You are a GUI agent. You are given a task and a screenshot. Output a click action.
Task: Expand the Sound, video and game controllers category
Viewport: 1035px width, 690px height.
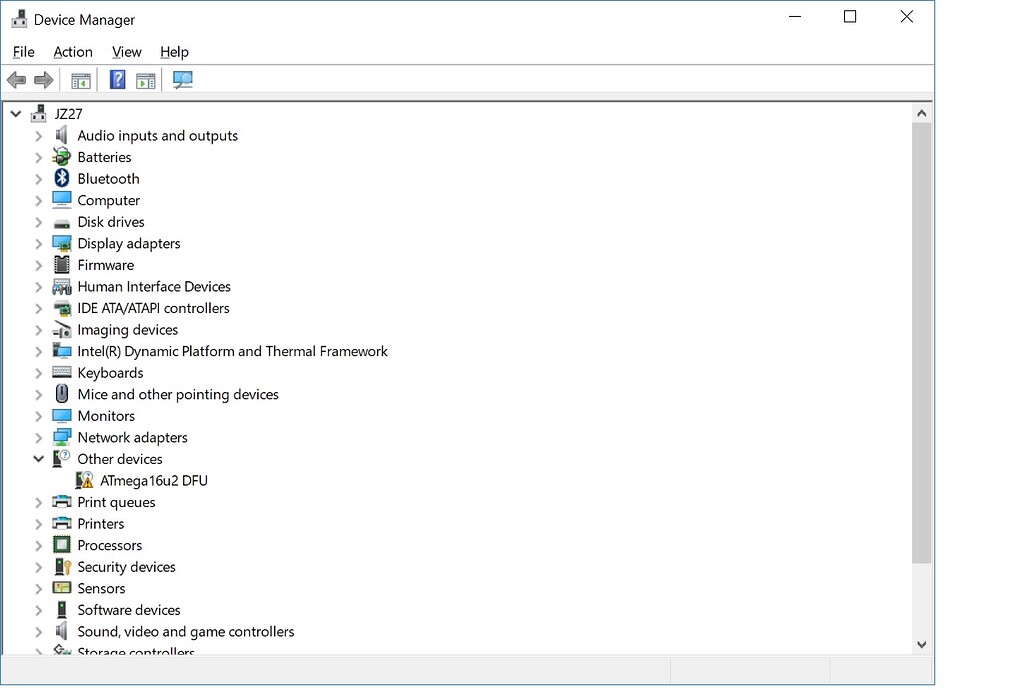tap(39, 631)
